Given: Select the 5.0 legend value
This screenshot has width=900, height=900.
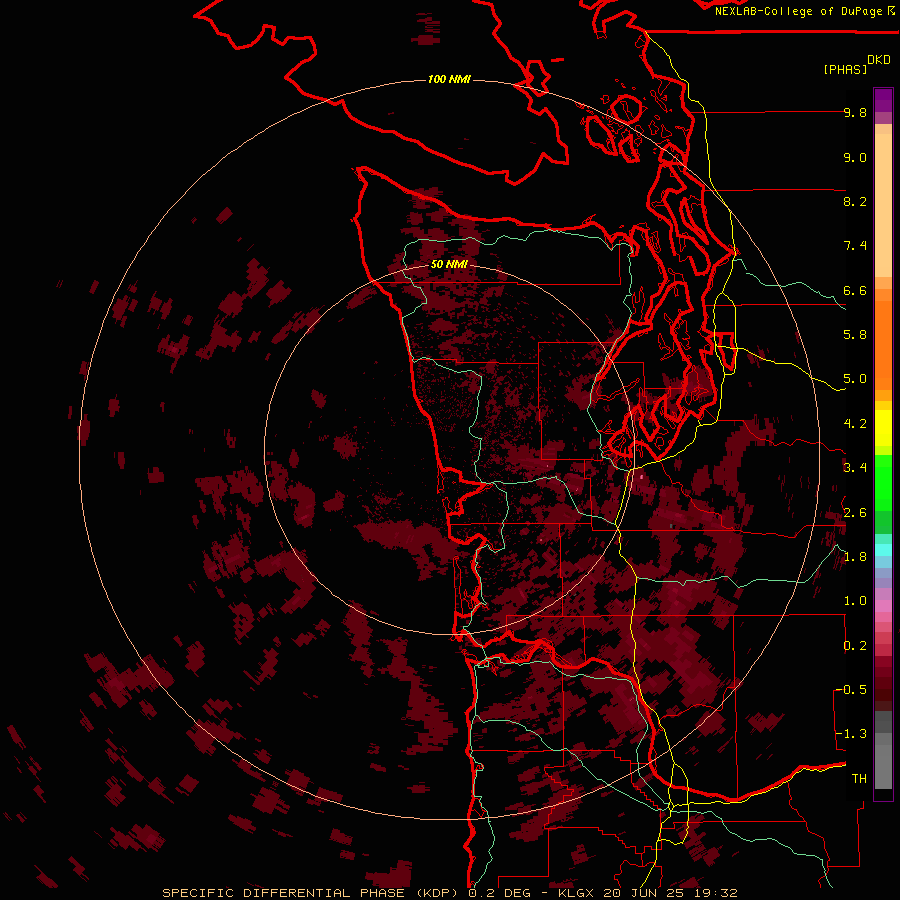Looking at the screenshot, I should 855,379.
